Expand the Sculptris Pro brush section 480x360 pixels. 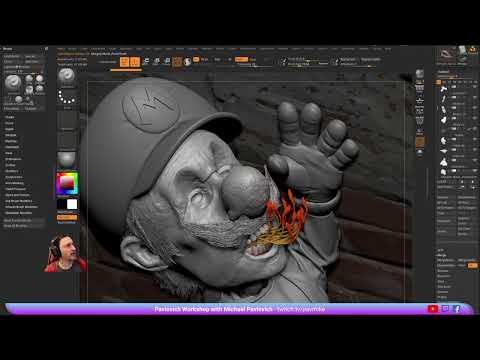pyautogui.click(x=14, y=177)
